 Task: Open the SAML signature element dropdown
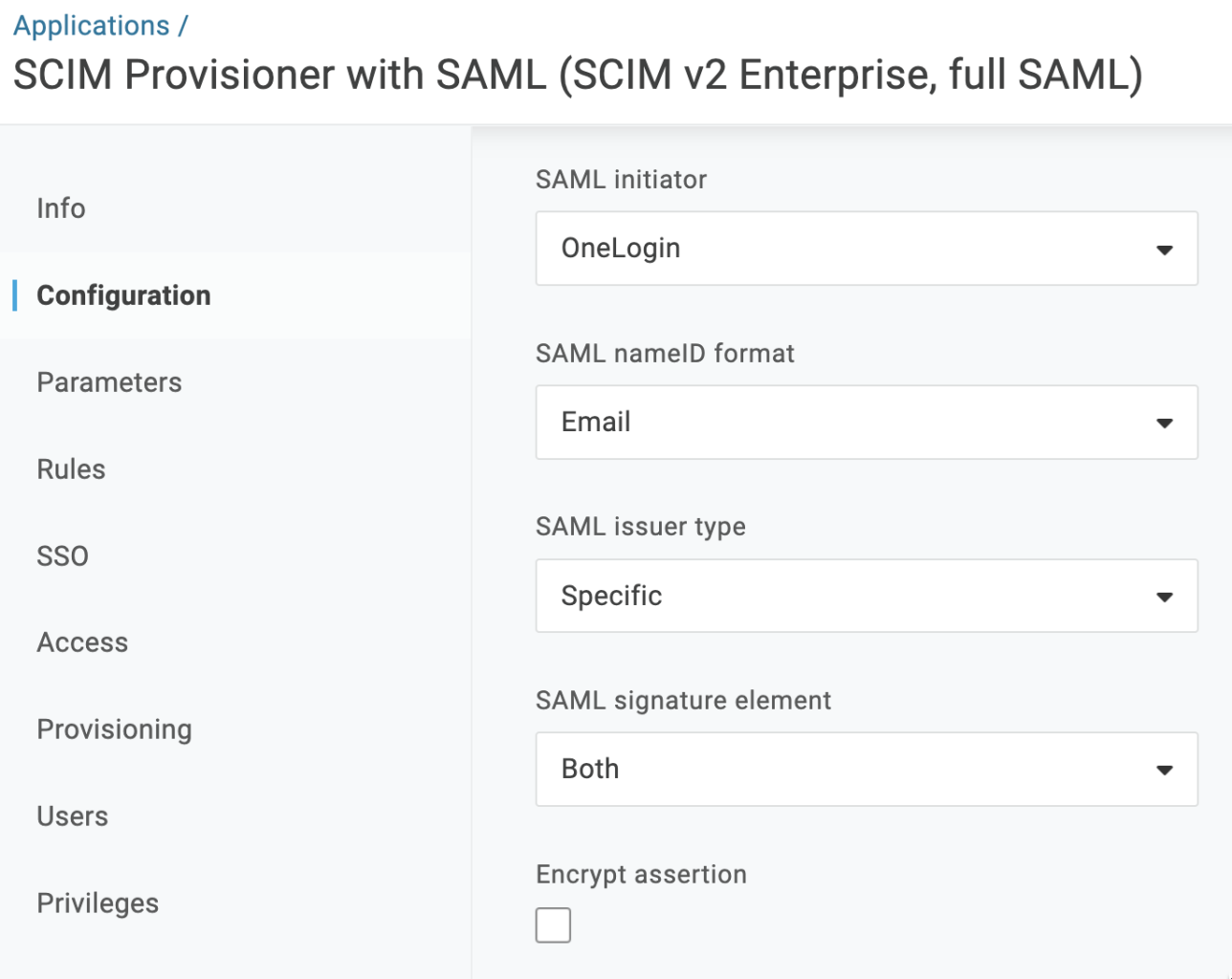[866, 770]
